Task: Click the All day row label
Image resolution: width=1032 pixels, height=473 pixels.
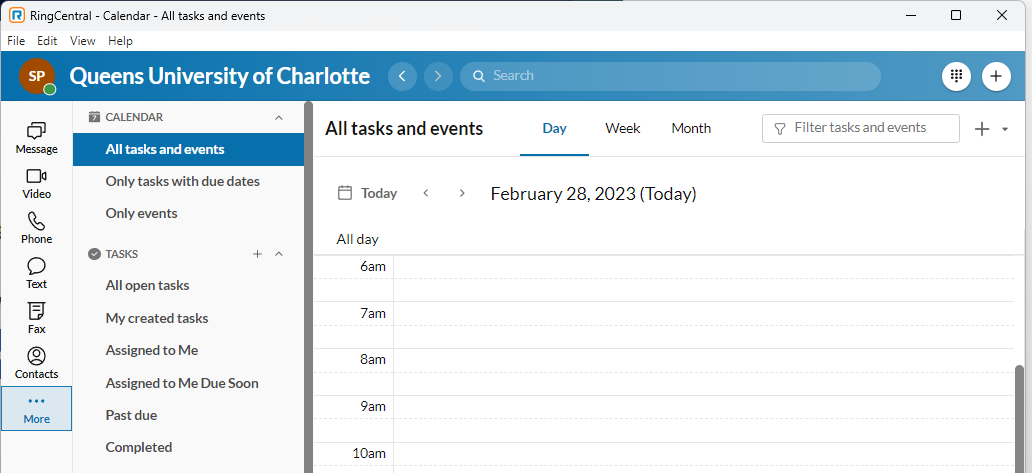Action: click(x=357, y=239)
